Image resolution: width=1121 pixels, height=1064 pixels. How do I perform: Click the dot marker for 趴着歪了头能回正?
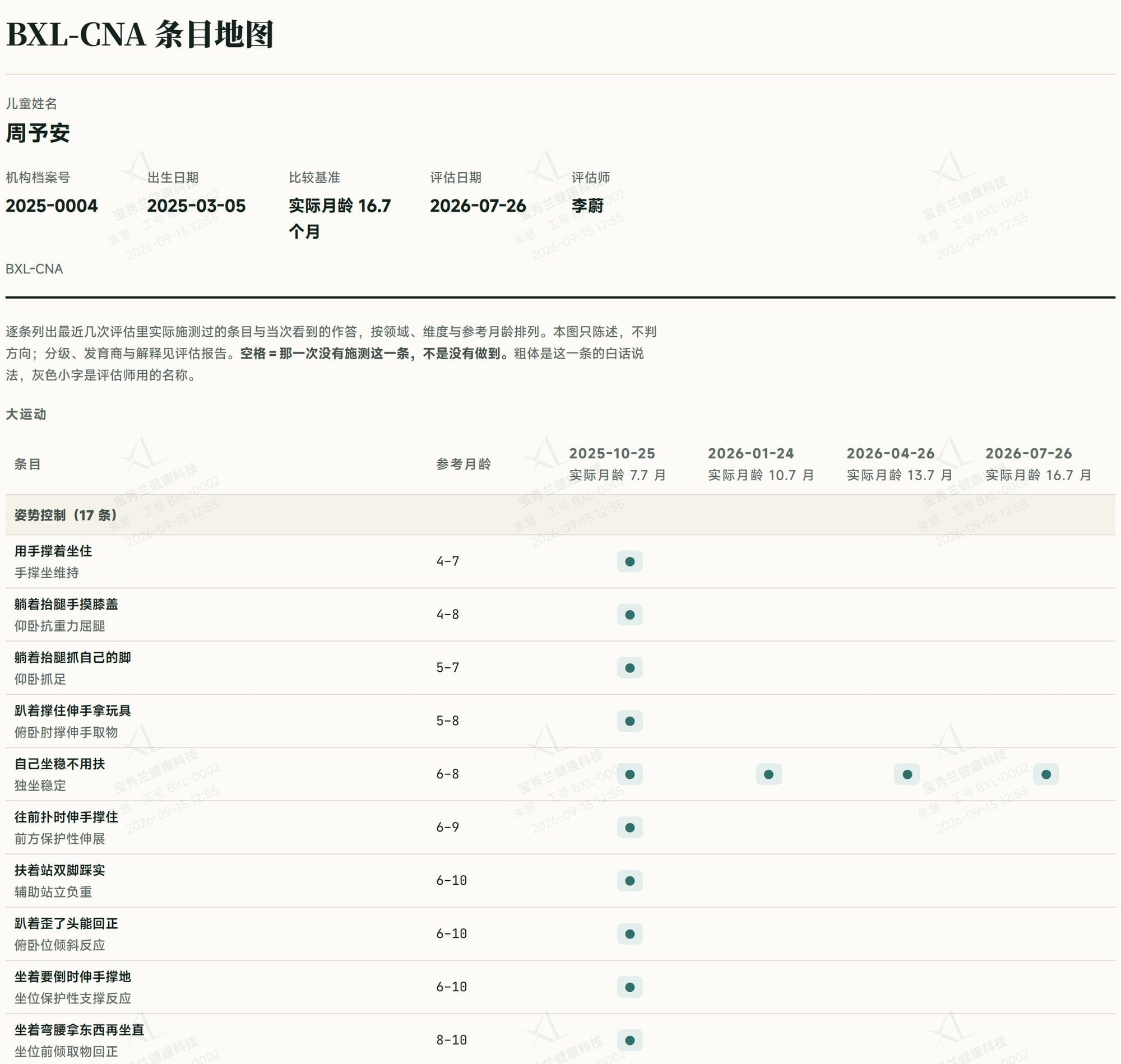point(629,934)
